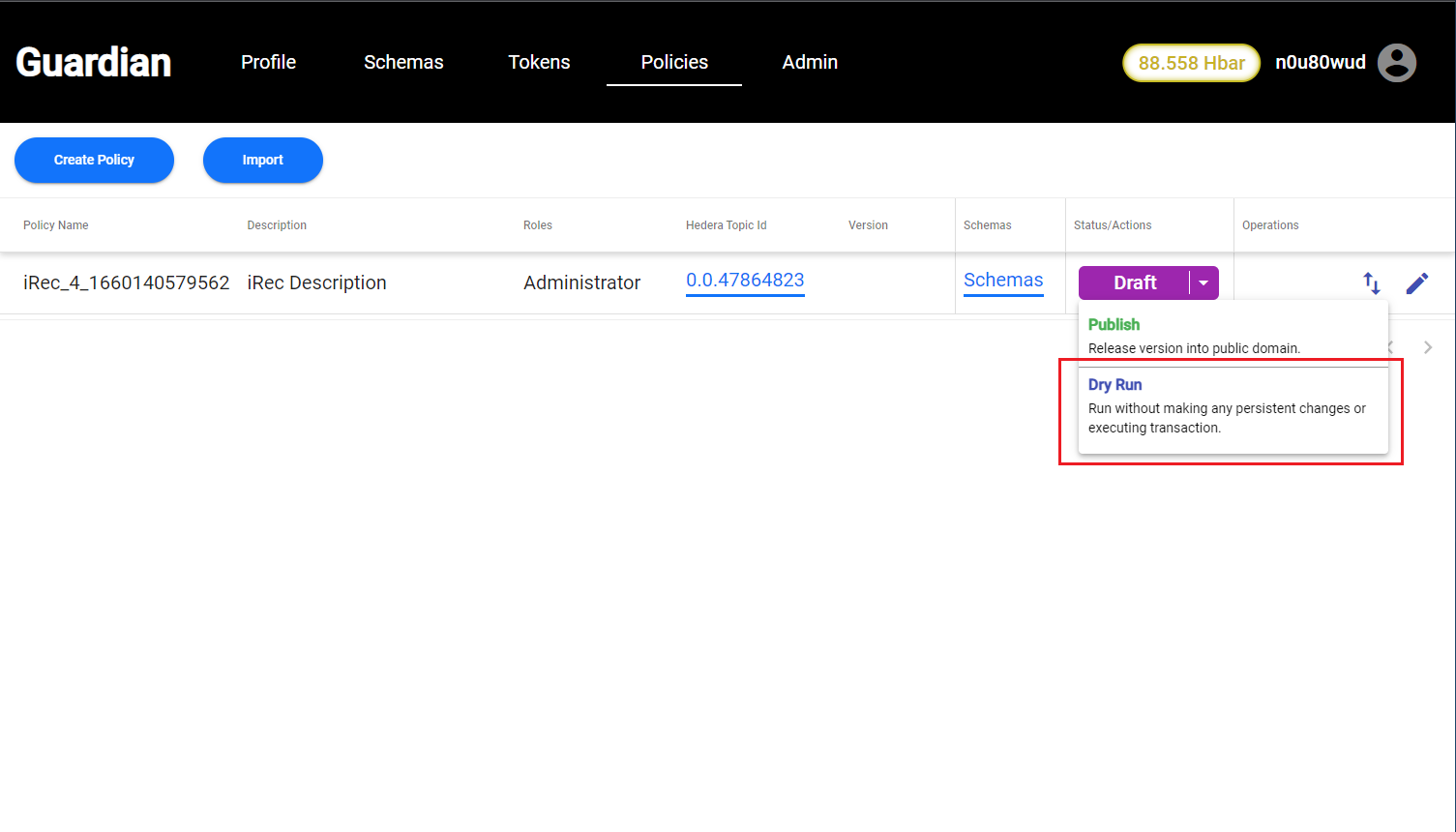Select policy name iRec_4_1660140579562
Viewport: 1456px width, 832px height.
tap(127, 282)
